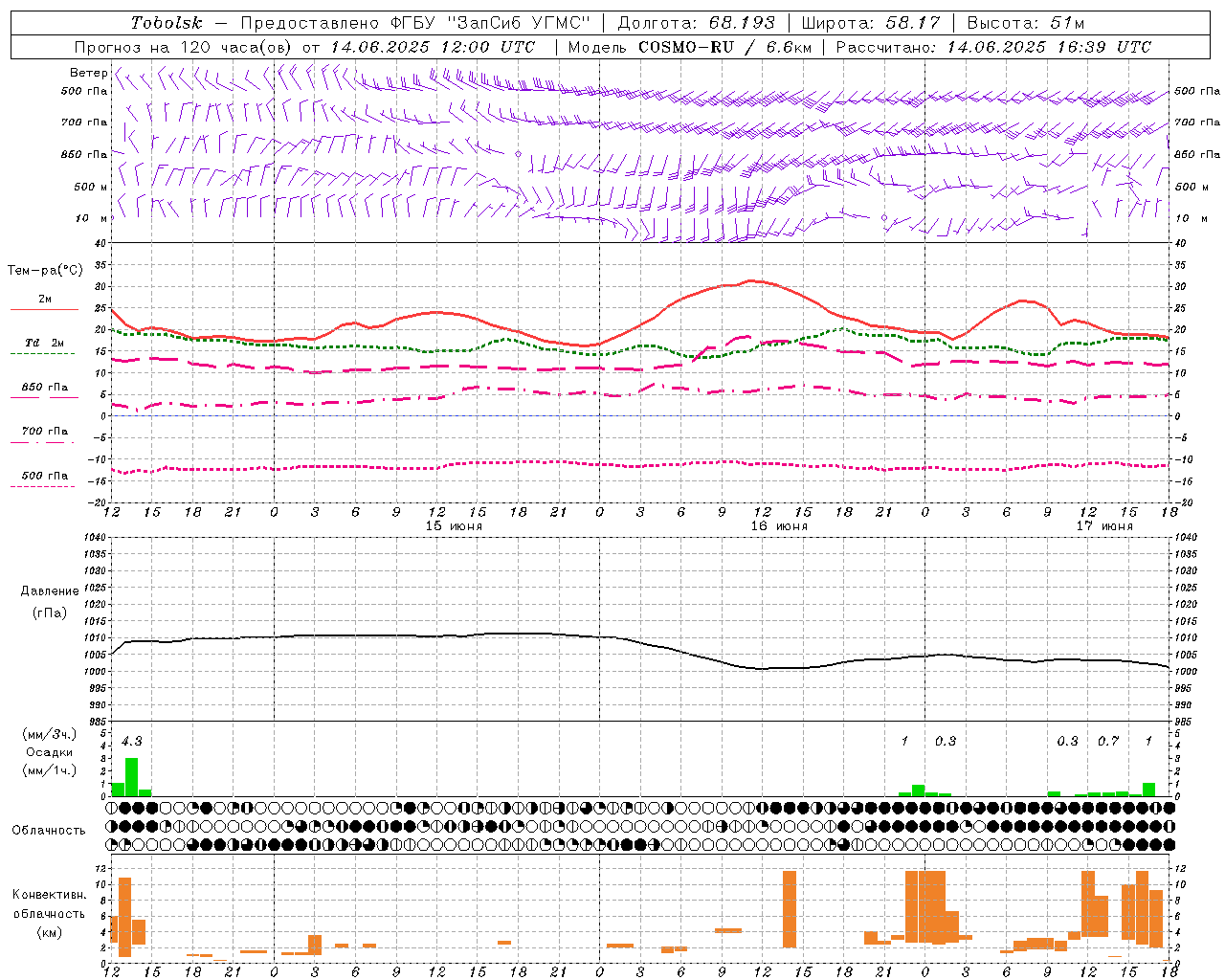
Task: Click the Давление panel label
Action: (x=50, y=591)
